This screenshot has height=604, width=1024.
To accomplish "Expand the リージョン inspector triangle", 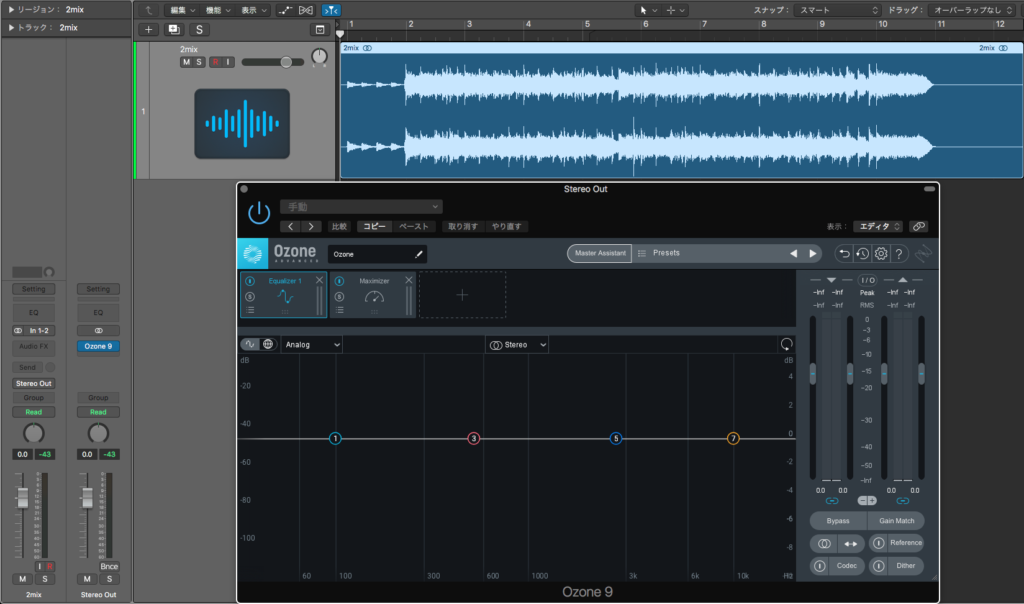I will (11, 10).
